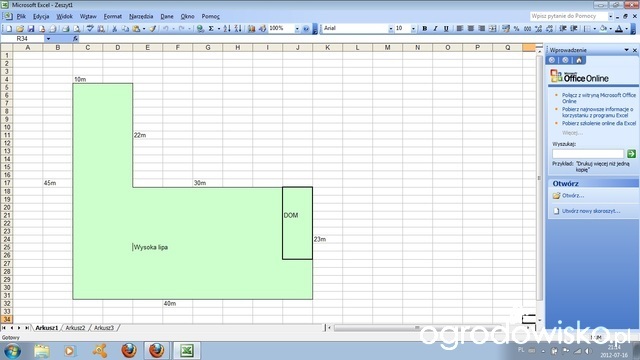Expand the Name Box dropdown arrow
Screen dimensions: 640x360
pos(48,39)
